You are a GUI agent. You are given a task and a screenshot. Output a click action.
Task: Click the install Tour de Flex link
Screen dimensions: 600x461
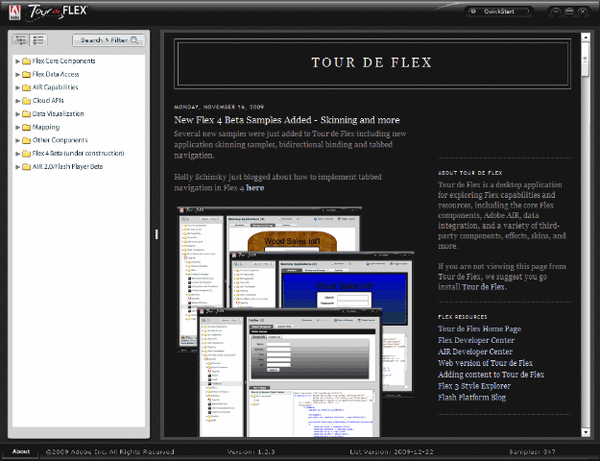click(484, 287)
